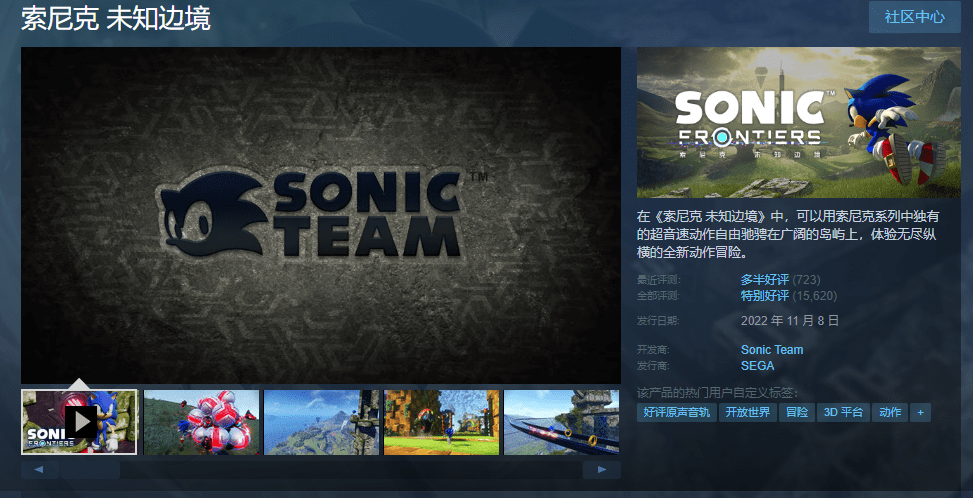Click the release date 2022 年 11 月 8 日
The width and height of the screenshot is (973, 498).
(x=790, y=321)
